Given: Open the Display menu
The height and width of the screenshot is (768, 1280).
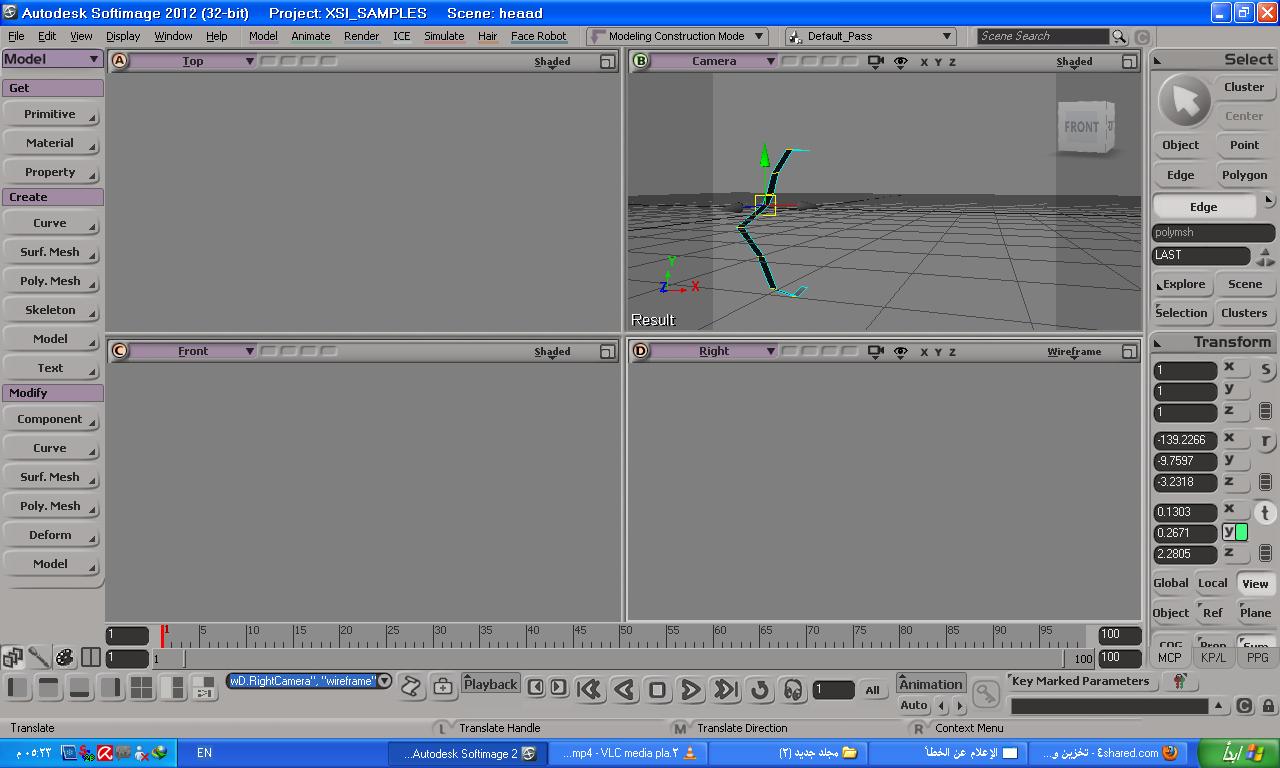Looking at the screenshot, I should pos(123,36).
